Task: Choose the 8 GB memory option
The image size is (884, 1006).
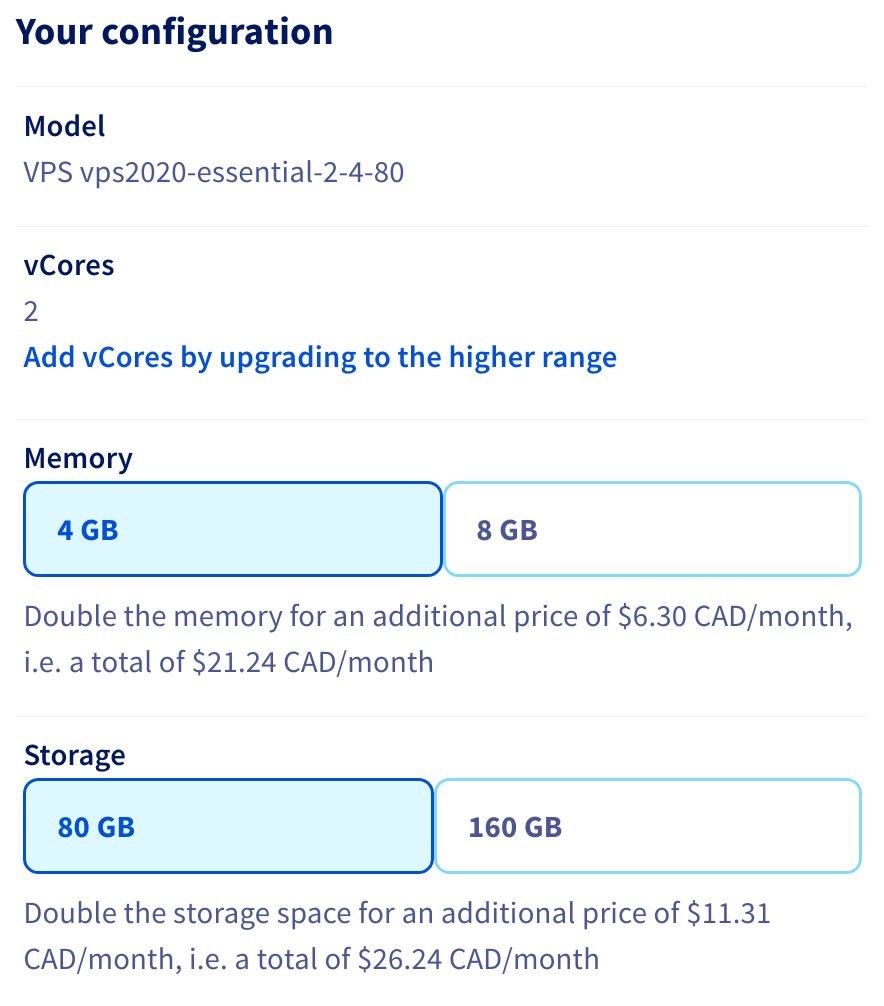Action: (652, 529)
